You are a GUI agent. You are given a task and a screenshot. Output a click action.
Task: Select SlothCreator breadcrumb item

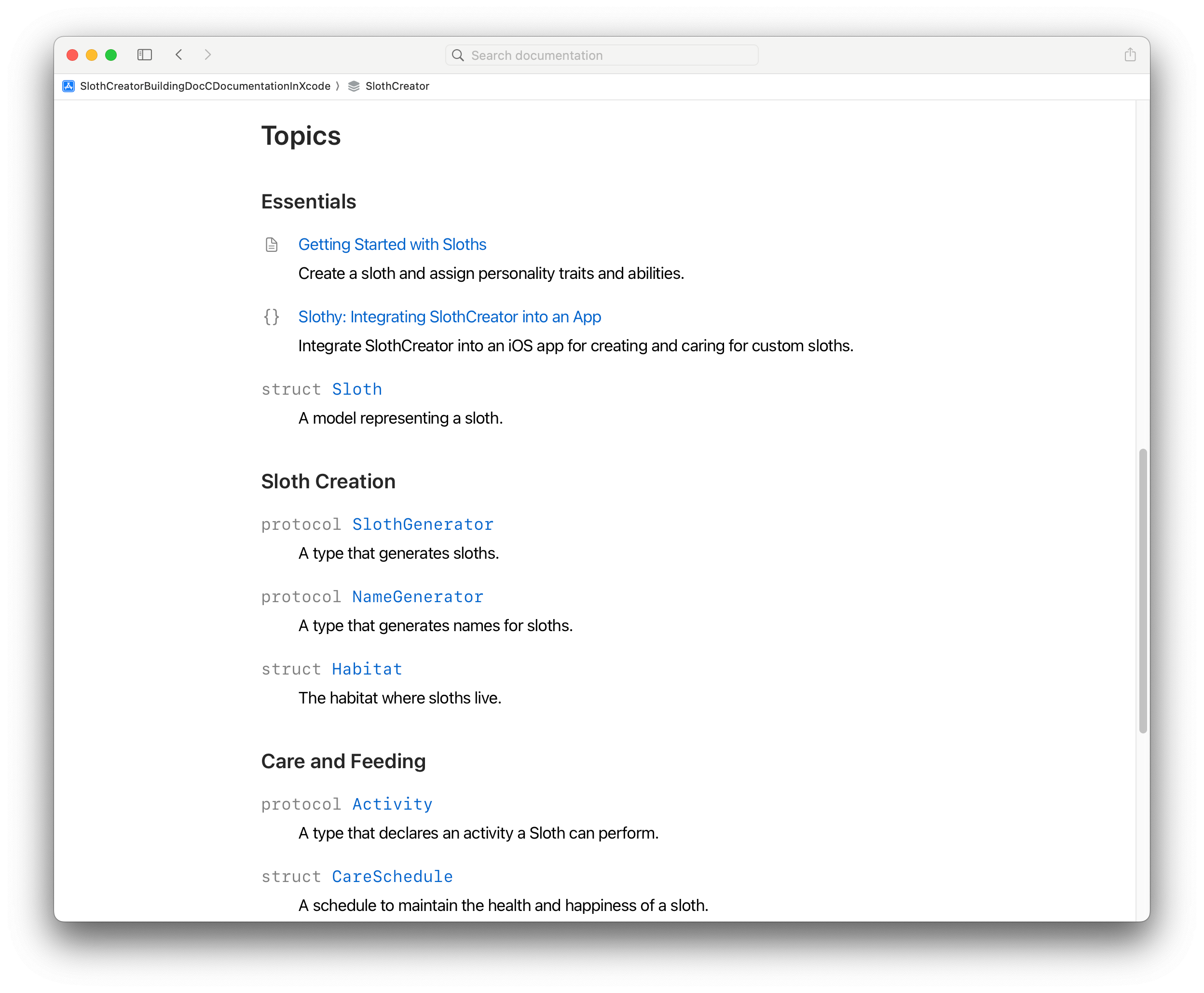pos(397,86)
